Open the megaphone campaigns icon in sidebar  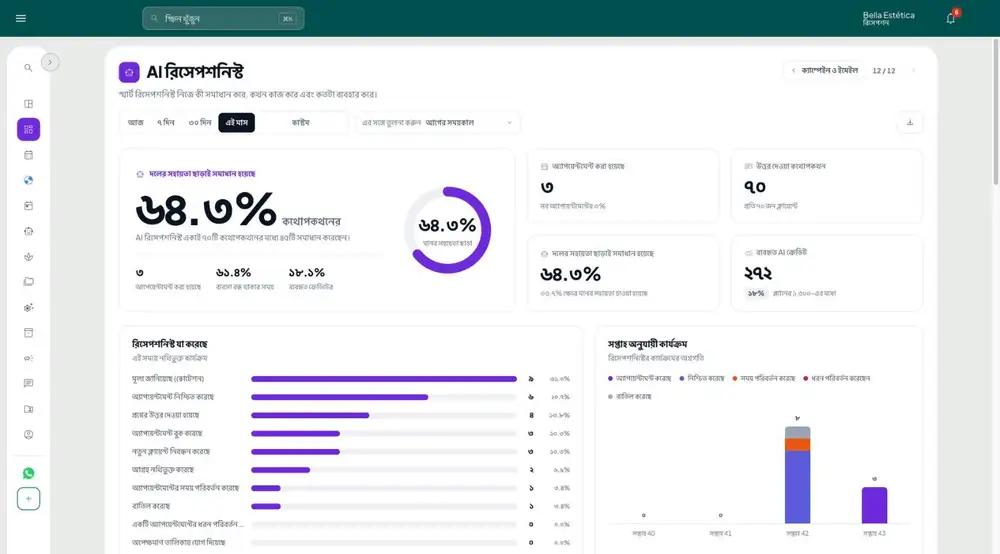point(28,358)
